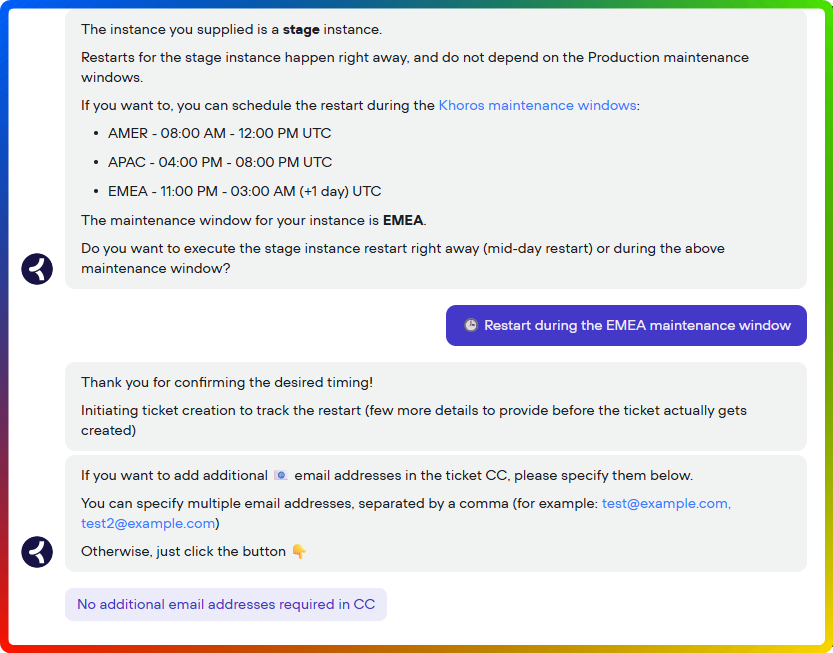Click the envelope emoji before 'email addresses'
The height and width of the screenshot is (653, 833).
tap(281, 475)
